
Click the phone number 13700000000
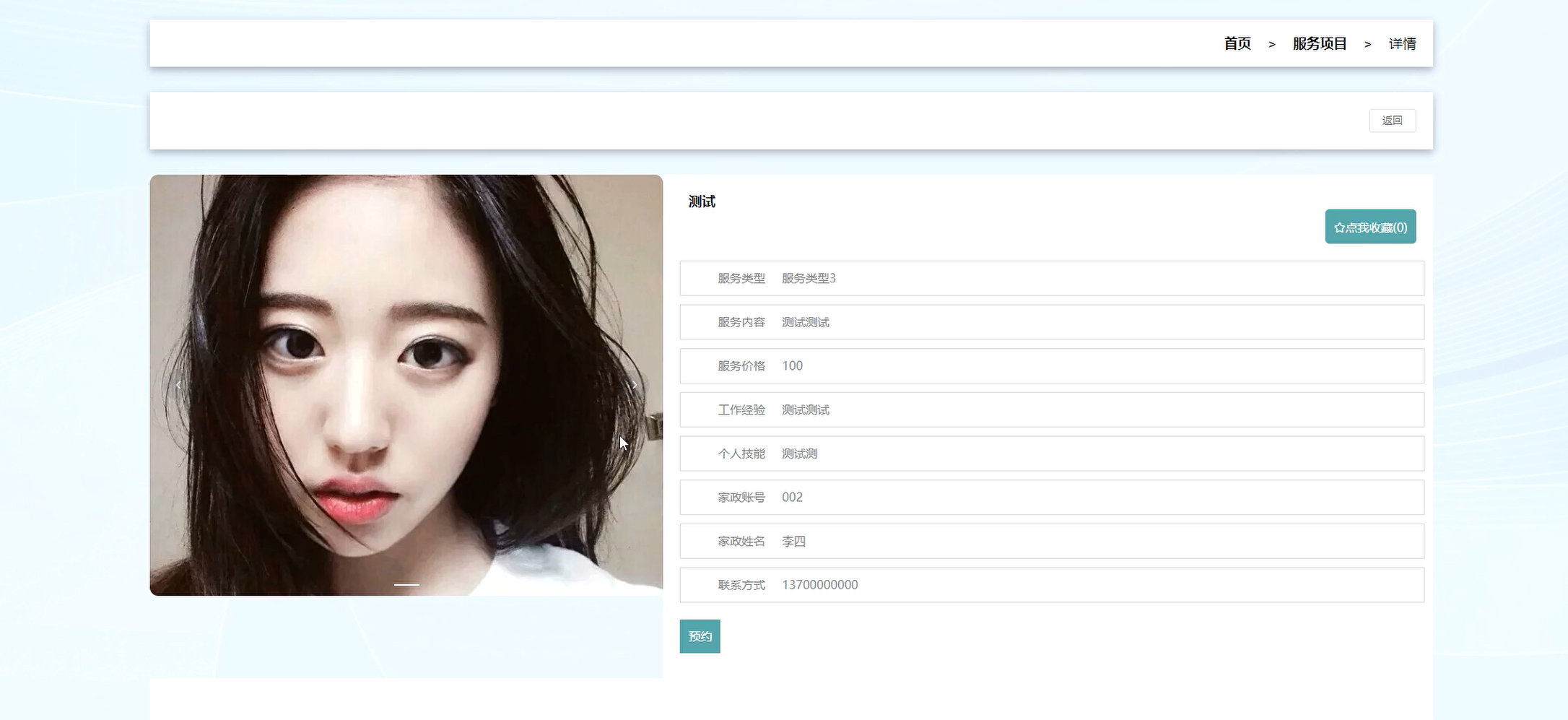click(820, 585)
